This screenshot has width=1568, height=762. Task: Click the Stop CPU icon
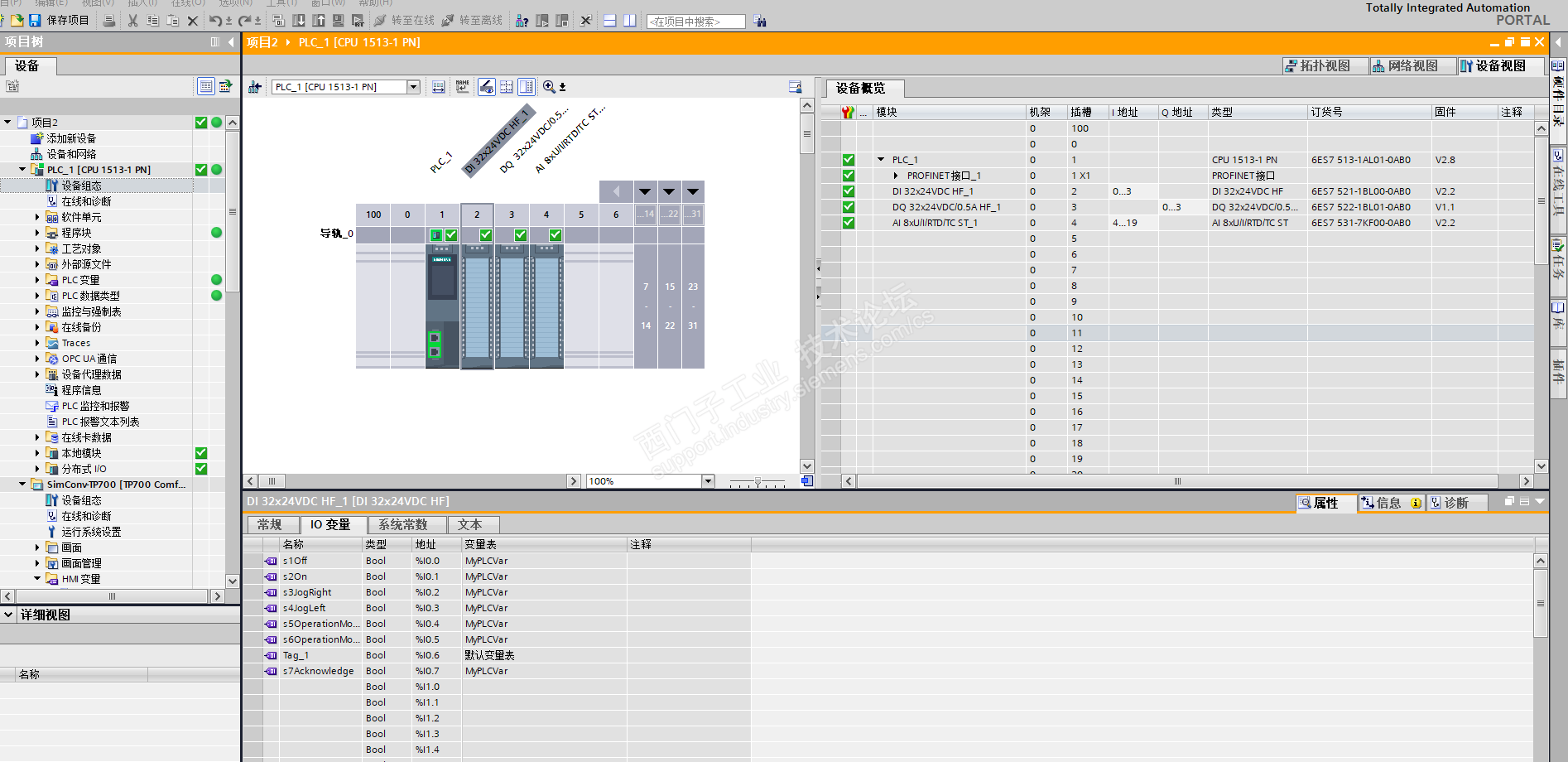562,20
